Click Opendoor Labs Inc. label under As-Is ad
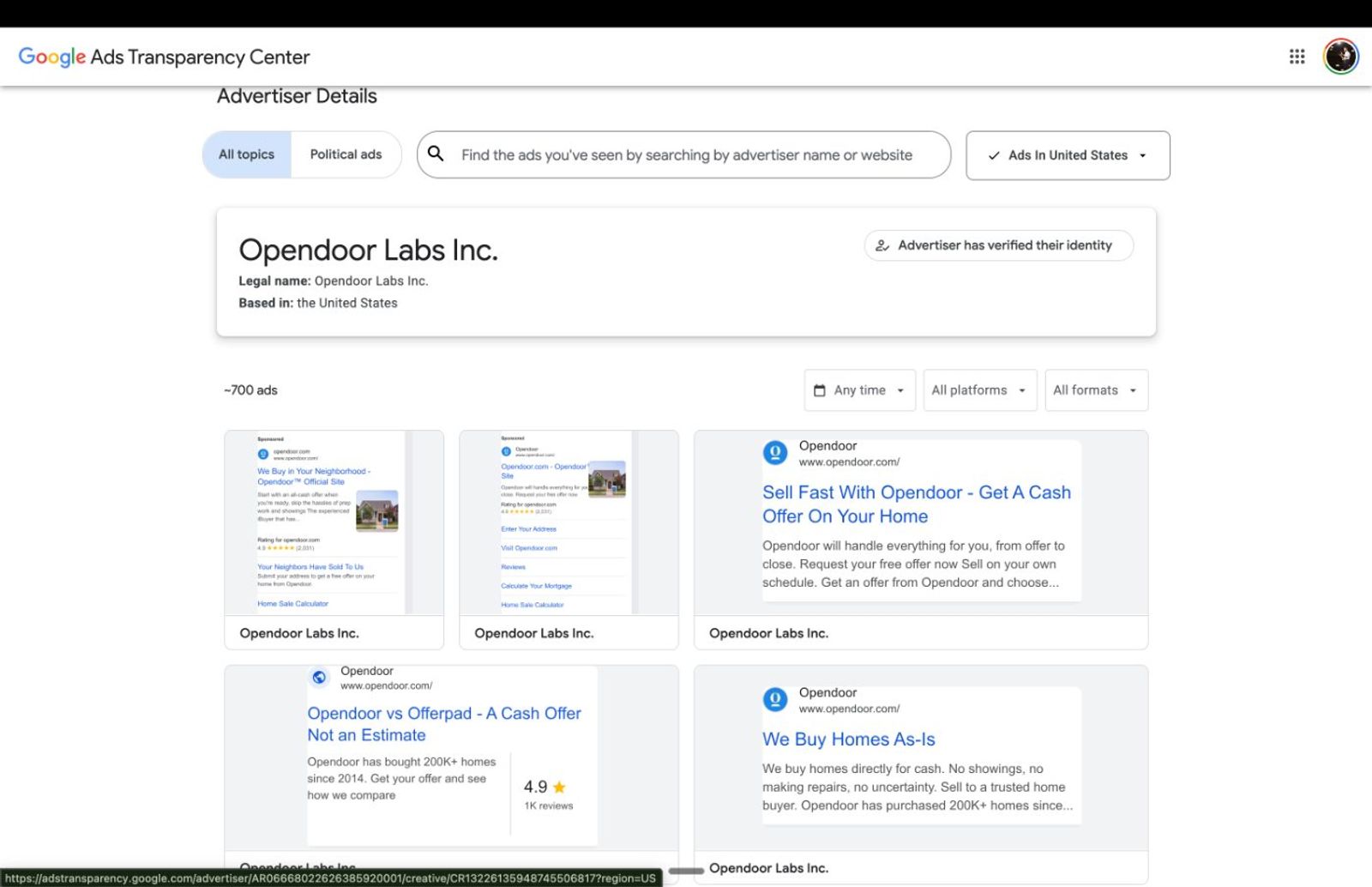 pos(768,868)
